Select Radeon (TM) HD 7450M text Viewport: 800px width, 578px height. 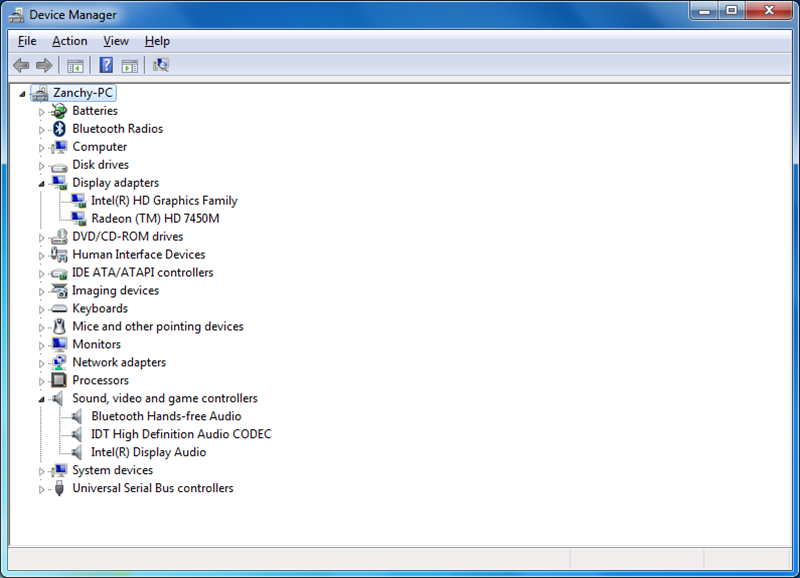coord(155,218)
